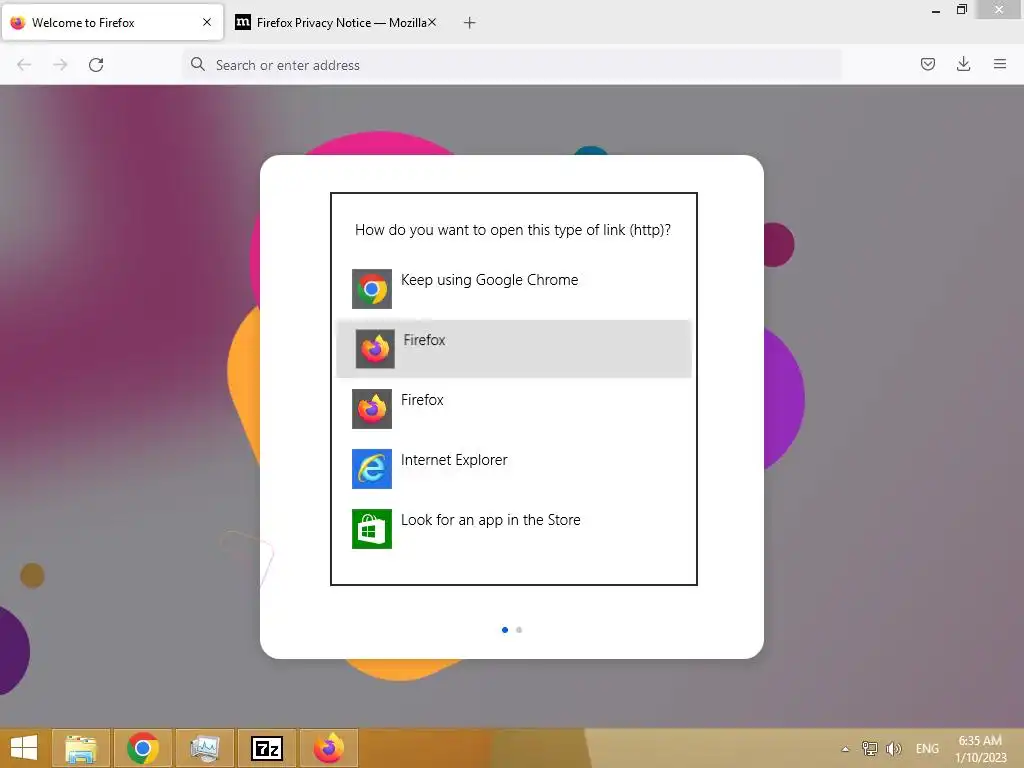Go to the second onboarding step dot
Image resolution: width=1024 pixels, height=768 pixels.
pos(519,630)
